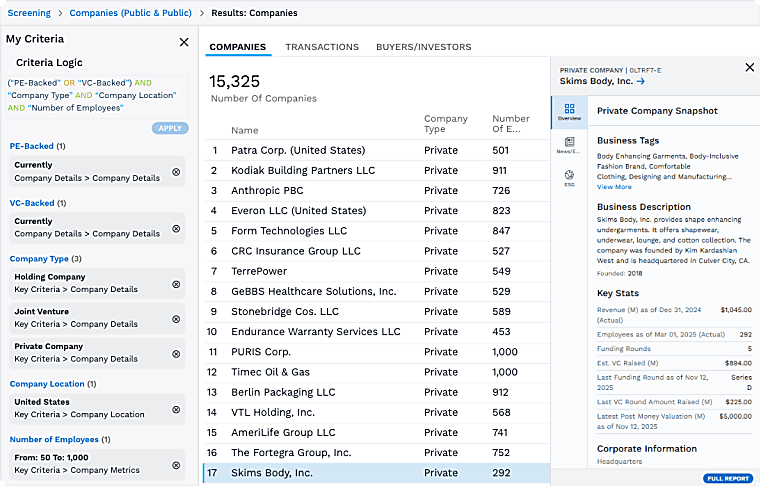Image resolution: width=760 pixels, height=486 pixels.
Task: Remove the Number of Employees range criterion
Action: [176, 465]
